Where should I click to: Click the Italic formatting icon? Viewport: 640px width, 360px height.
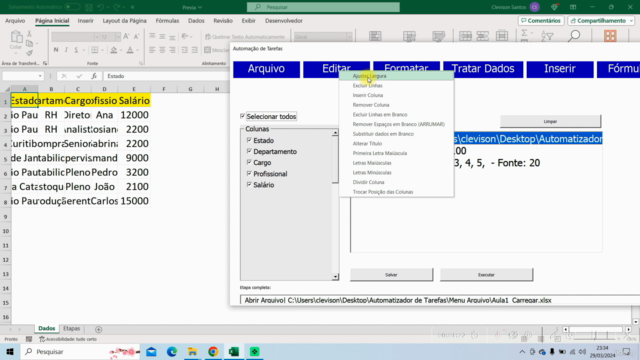(66, 50)
